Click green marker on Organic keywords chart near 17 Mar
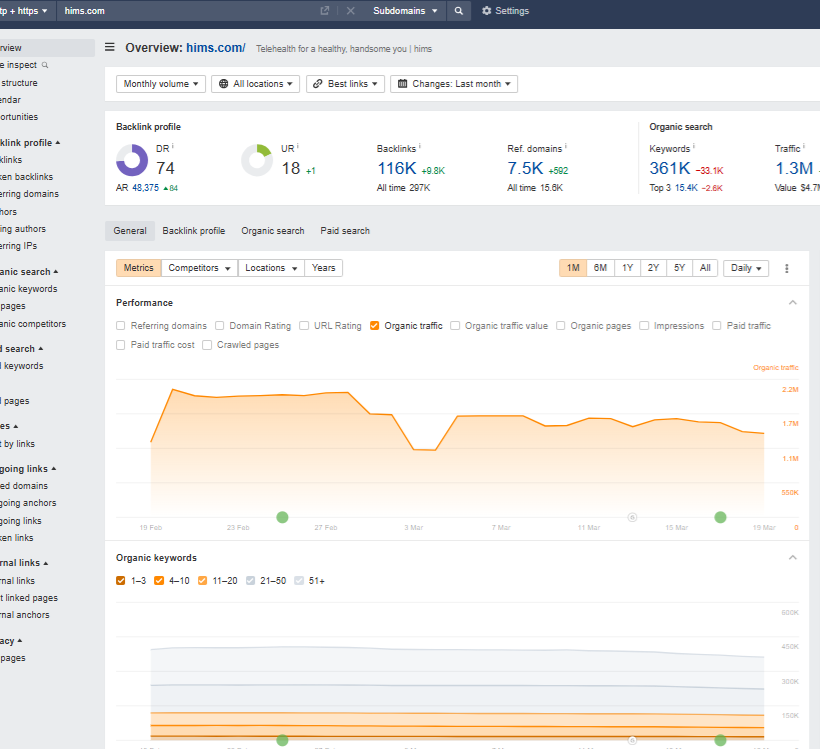Viewport: 820px width, 749px height. tap(720, 740)
